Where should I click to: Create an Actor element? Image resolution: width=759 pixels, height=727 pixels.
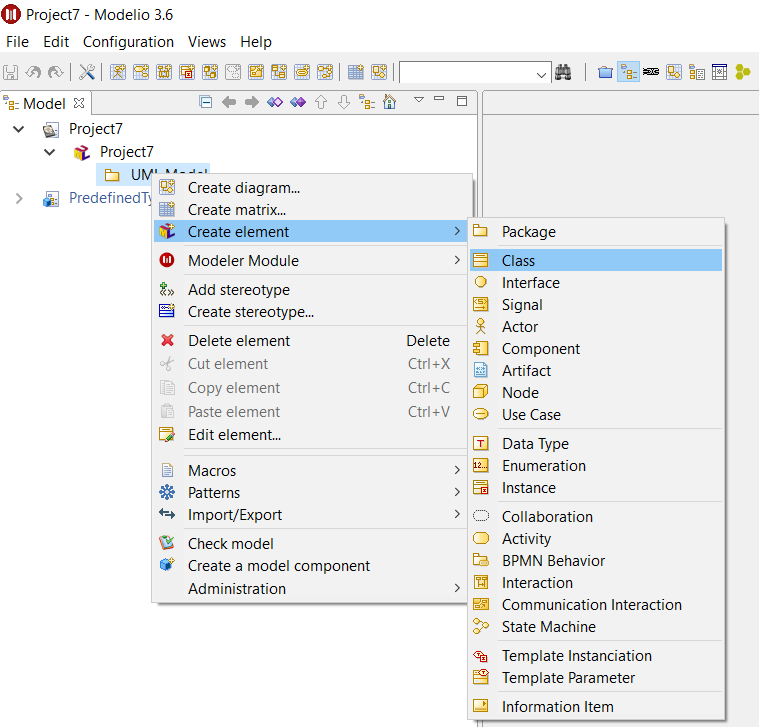(x=596, y=327)
